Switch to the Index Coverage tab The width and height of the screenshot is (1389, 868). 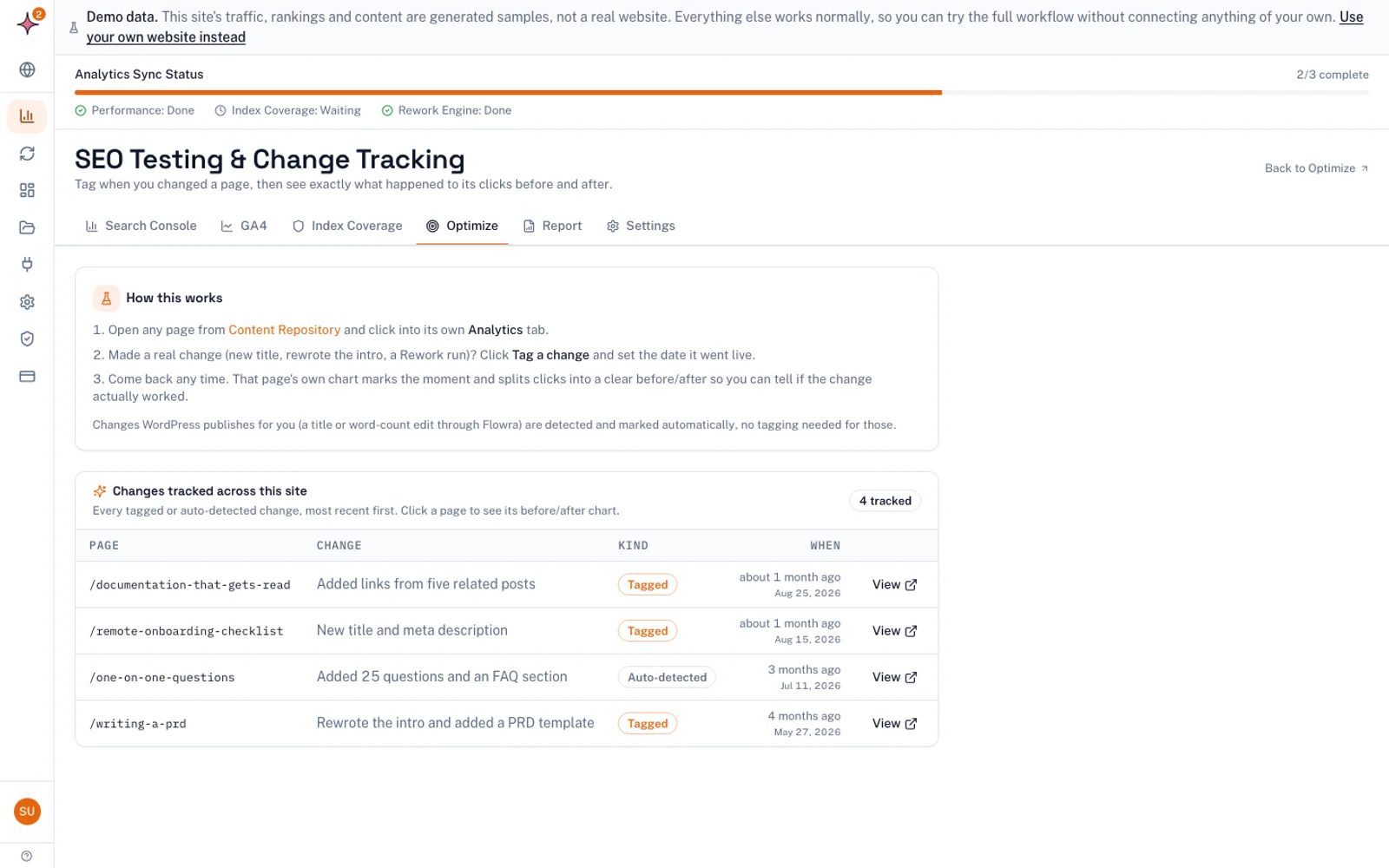click(x=347, y=226)
